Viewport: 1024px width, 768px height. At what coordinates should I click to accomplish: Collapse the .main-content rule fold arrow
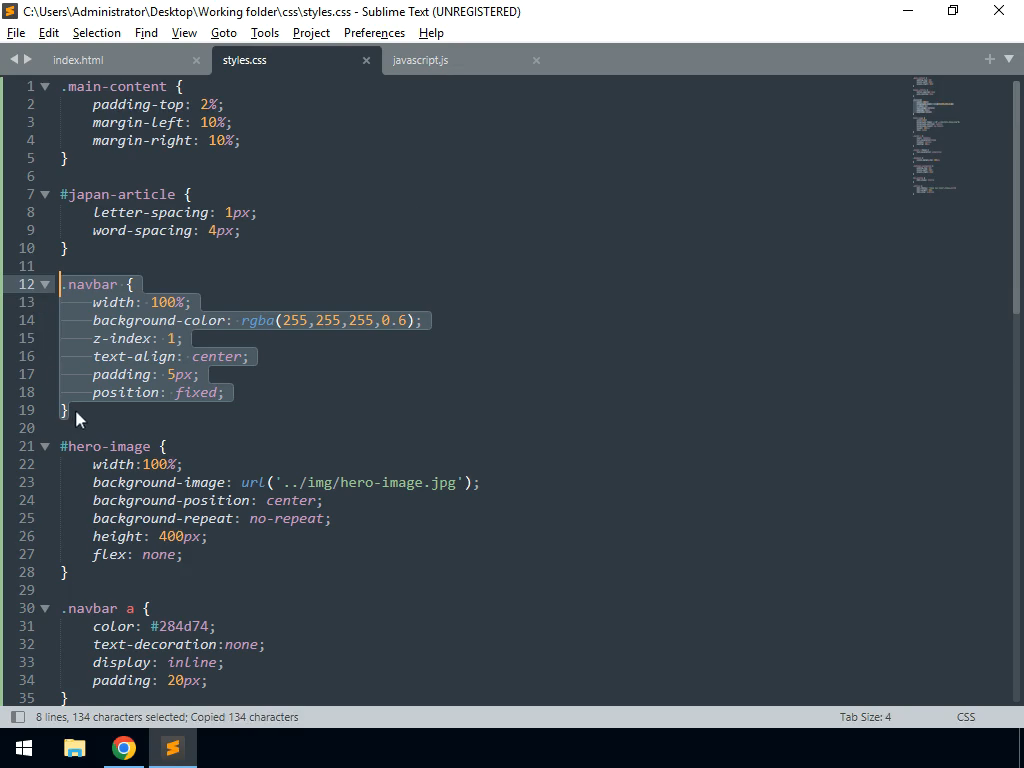(45, 86)
